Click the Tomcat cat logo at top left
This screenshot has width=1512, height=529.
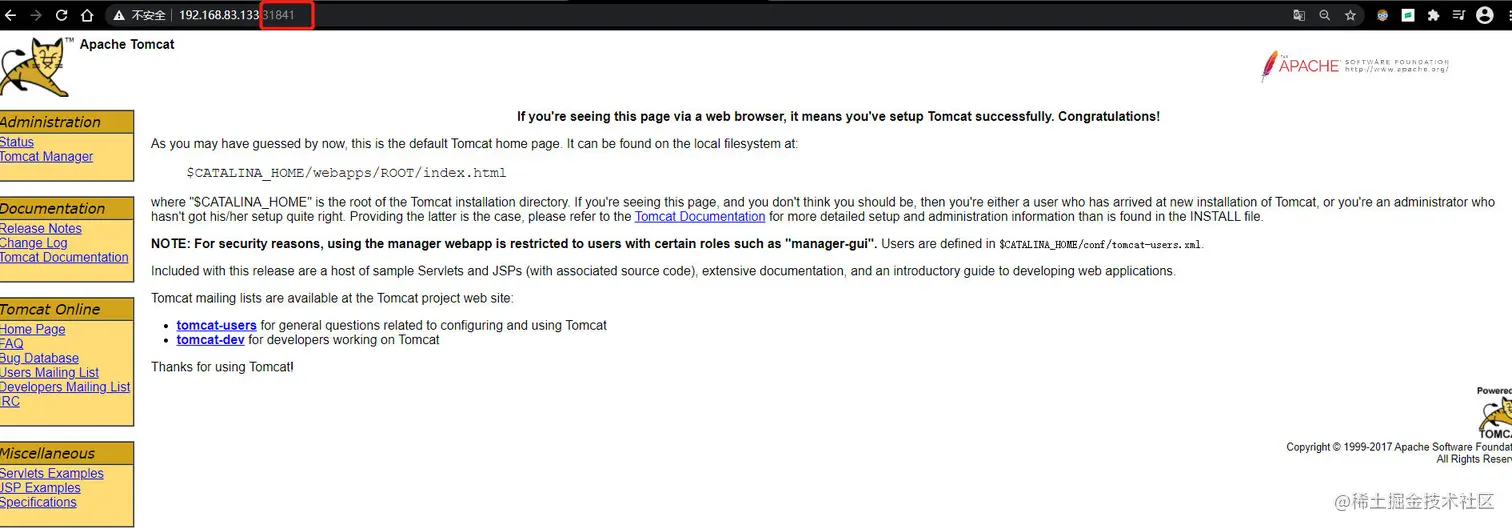[x=35, y=67]
